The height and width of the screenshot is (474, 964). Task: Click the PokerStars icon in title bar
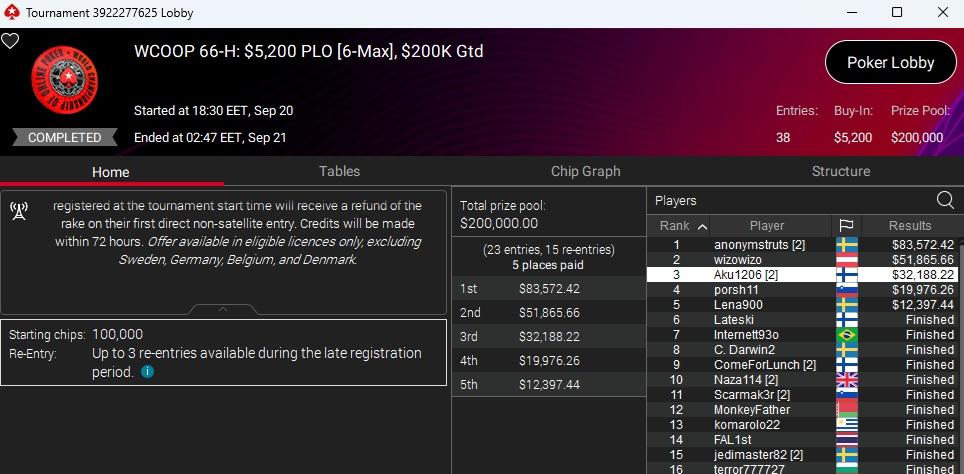(x=11, y=13)
